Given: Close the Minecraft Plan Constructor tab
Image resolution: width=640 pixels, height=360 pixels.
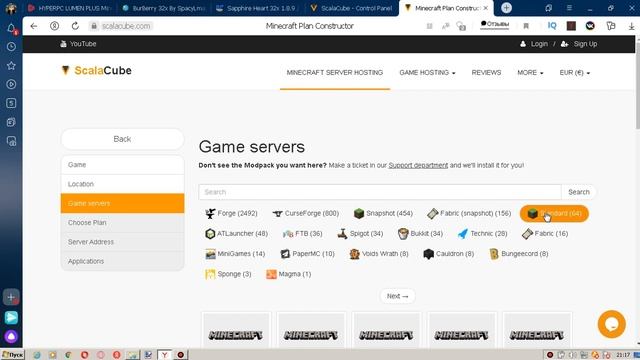Looking at the screenshot, I should click(x=486, y=8).
